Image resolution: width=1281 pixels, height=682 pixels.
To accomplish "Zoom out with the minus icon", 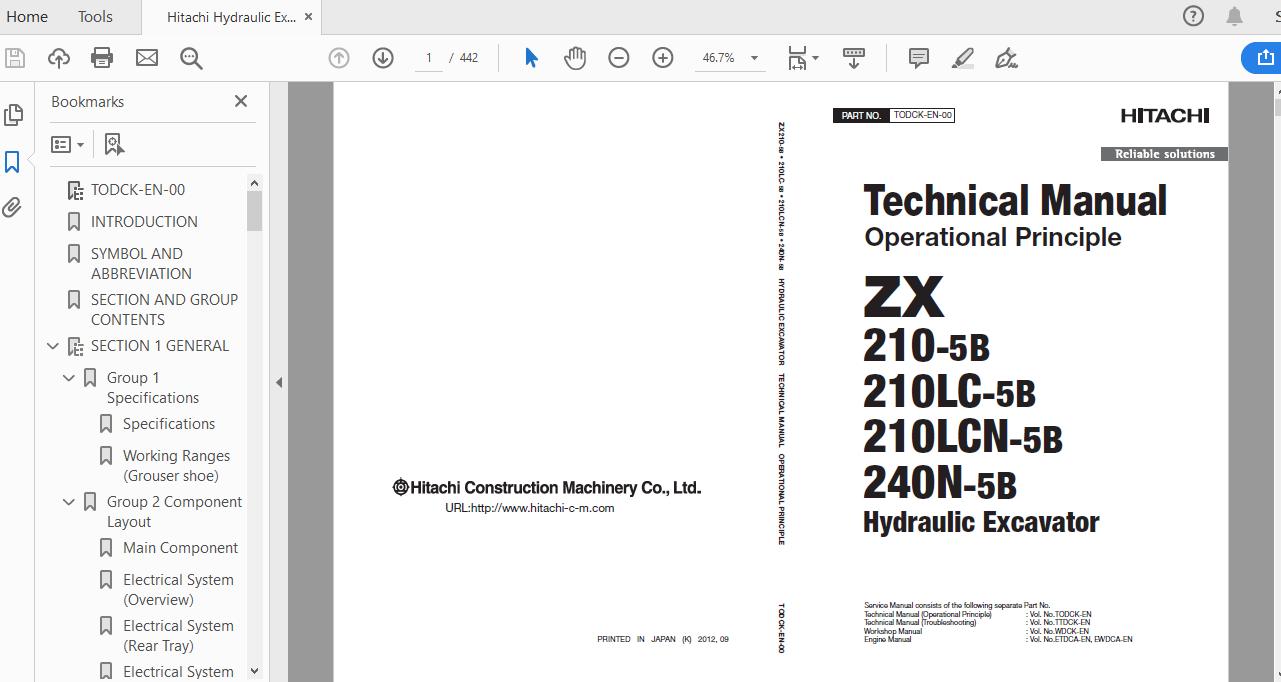I will pos(619,58).
